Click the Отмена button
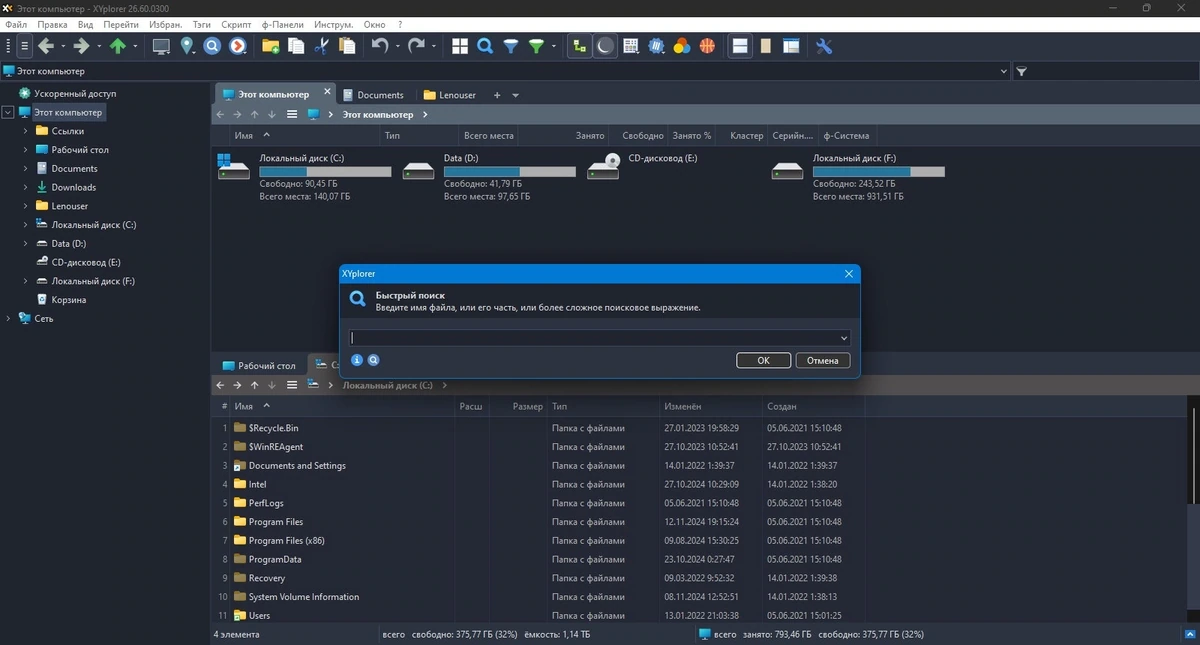Screen dimensions: 1200x645 tap(823, 360)
